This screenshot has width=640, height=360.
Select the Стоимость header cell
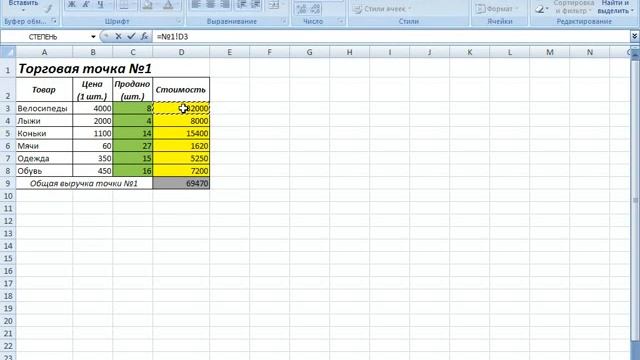point(181,89)
